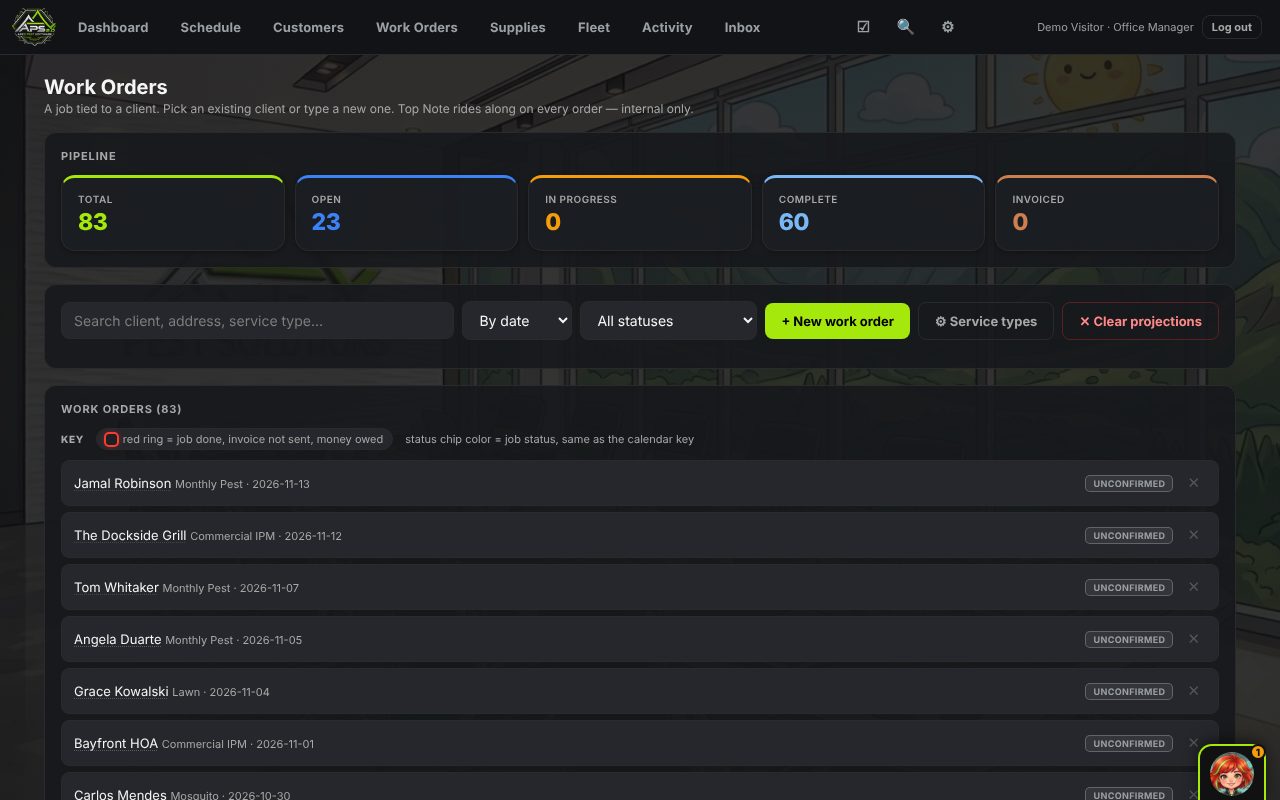Viewport: 1280px width, 800px height.
Task: Focus the search client address field
Action: coord(257,321)
